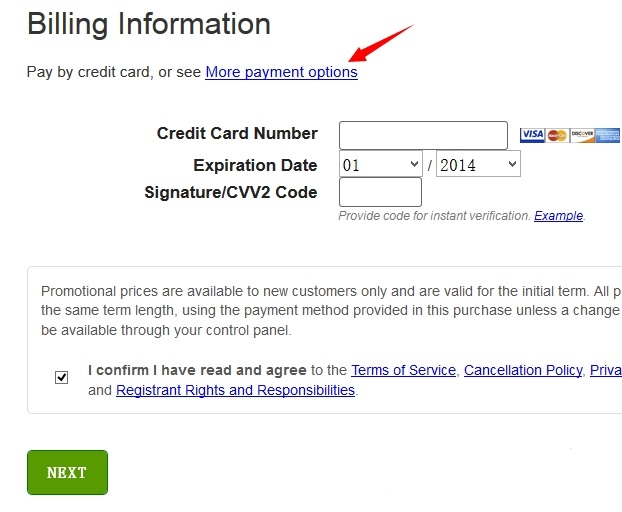Open the expiration year dropdown
This screenshot has width=622, height=512.
click(478, 165)
